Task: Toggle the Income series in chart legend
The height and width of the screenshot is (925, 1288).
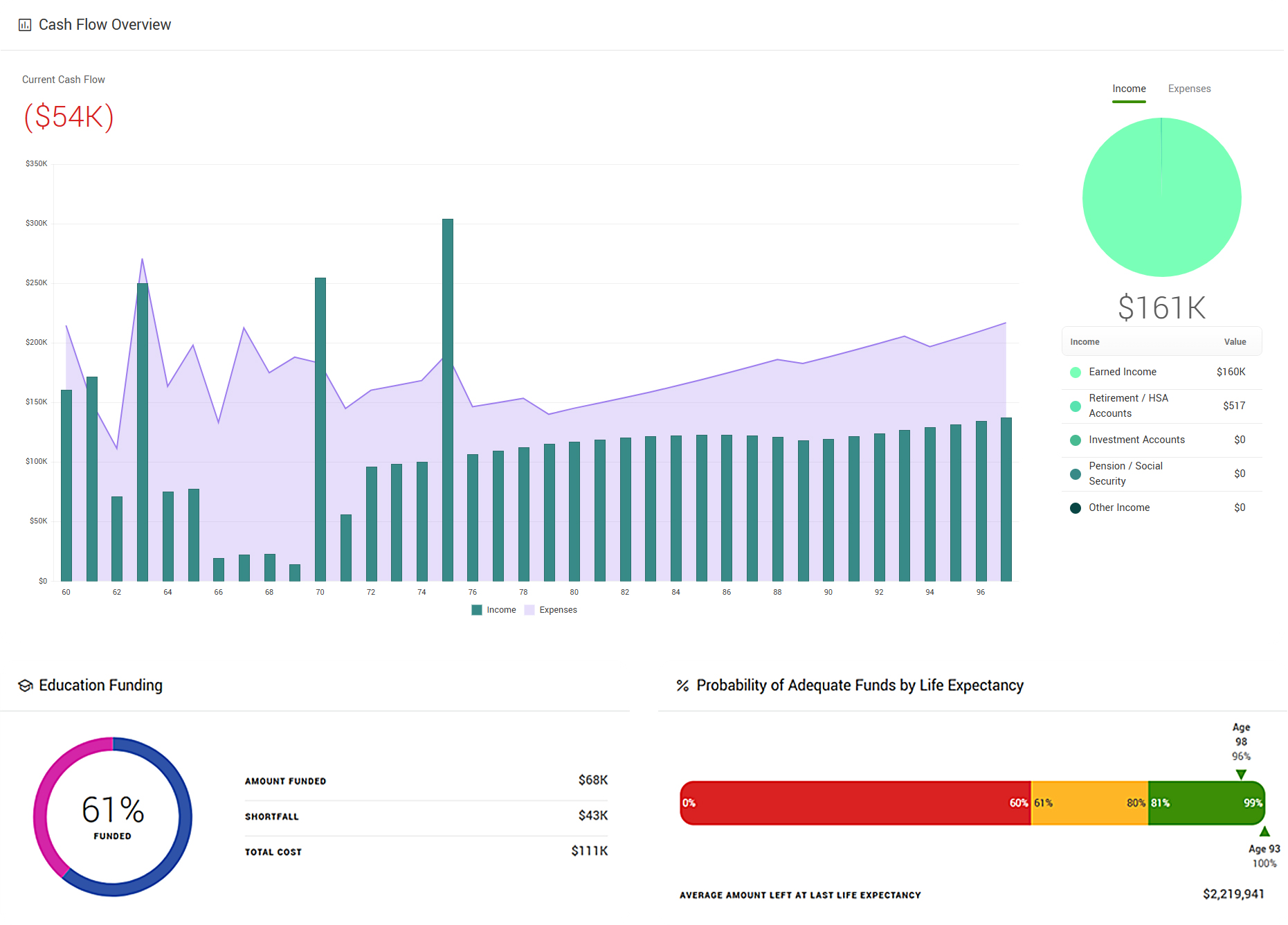Action: tap(494, 610)
